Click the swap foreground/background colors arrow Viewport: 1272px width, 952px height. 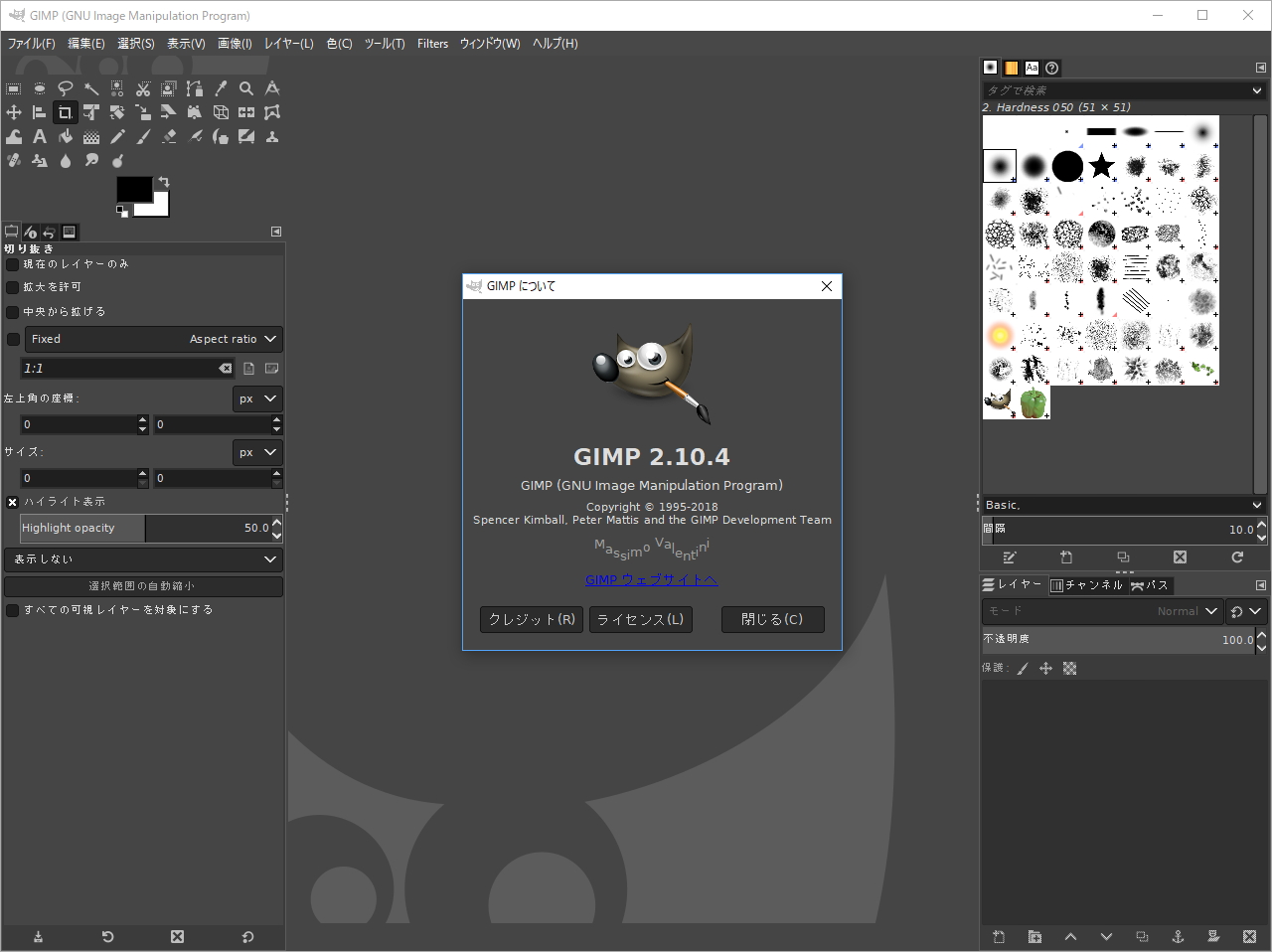(x=162, y=182)
